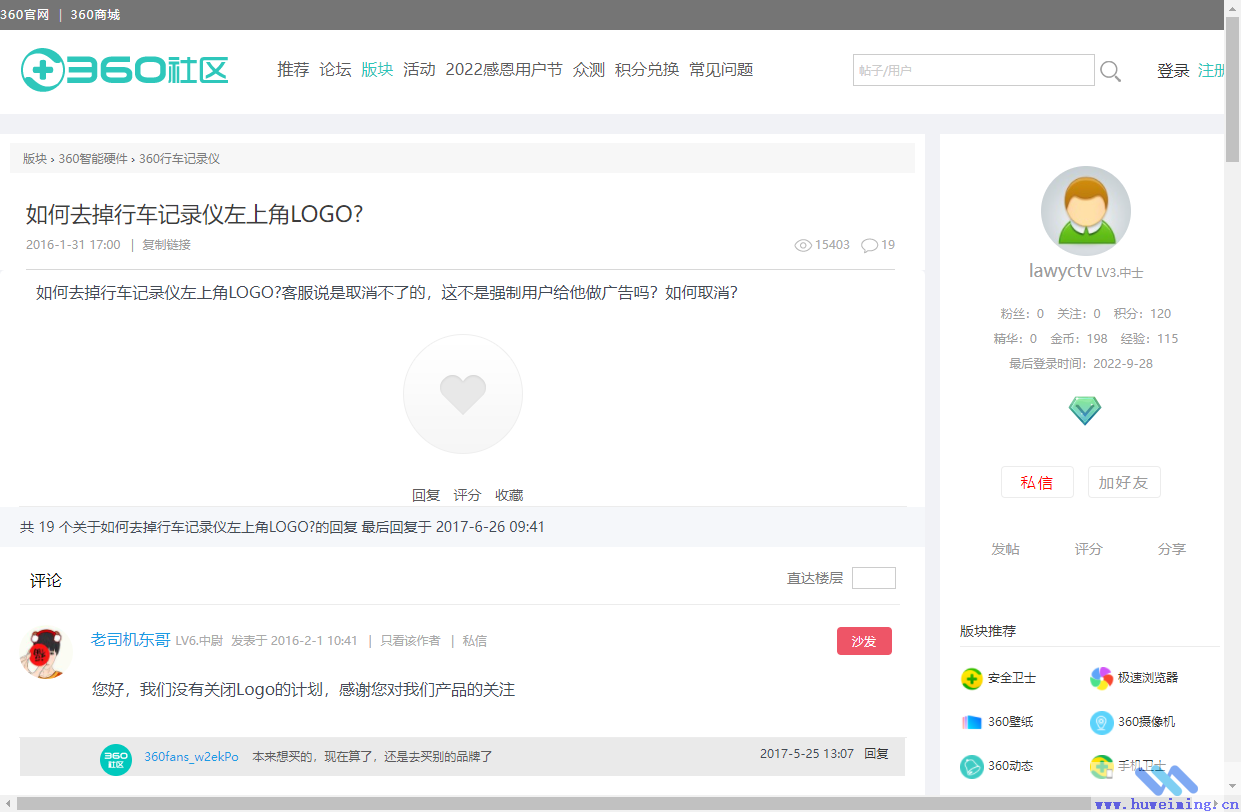Click 360fans_w2ekPo's avatar icon
The image size is (1241, 812).
click(x=116, y=759)
